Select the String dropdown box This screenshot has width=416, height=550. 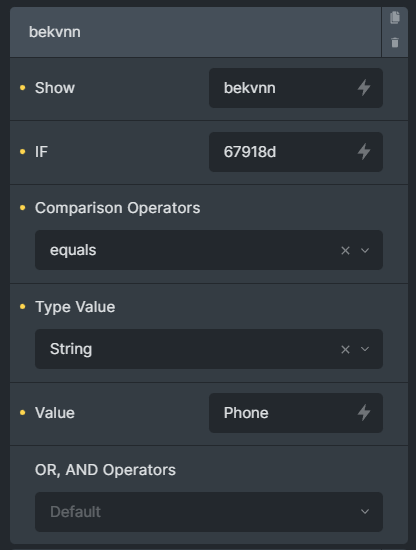[x=209, y=349]
